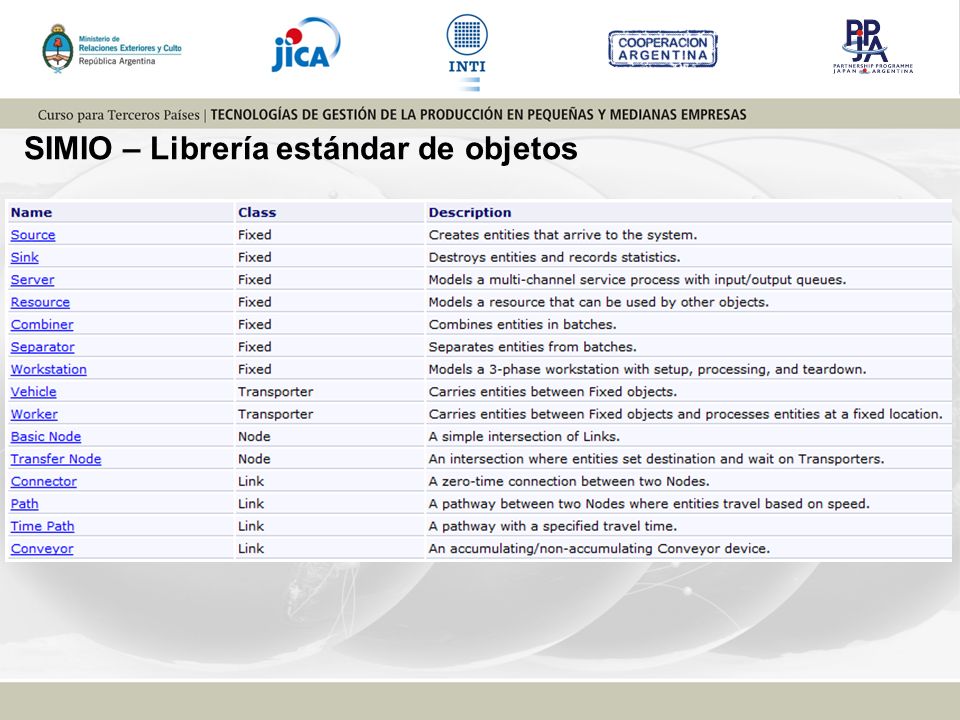The height and width of the screenshot is (720, 960).
Task: Select the Description column header
Action: pyautogui.click(x=470, y=212)
